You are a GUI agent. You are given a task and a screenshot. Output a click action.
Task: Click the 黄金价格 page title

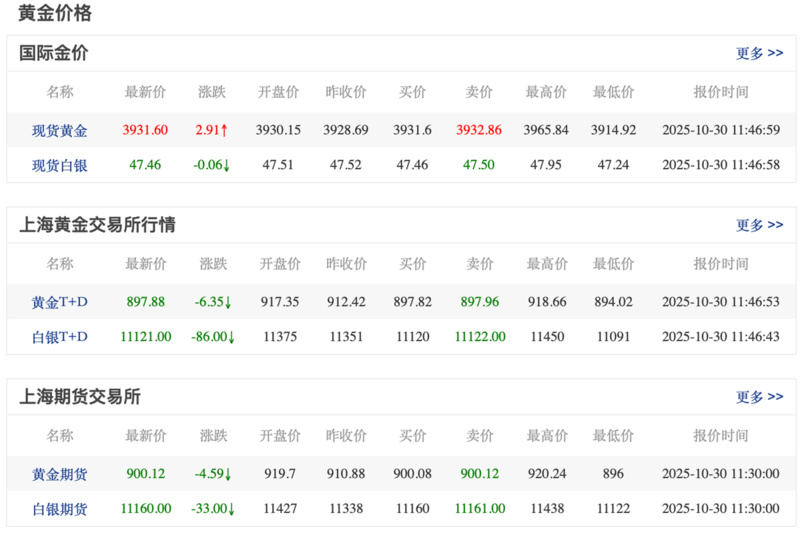tap(54, 13)
